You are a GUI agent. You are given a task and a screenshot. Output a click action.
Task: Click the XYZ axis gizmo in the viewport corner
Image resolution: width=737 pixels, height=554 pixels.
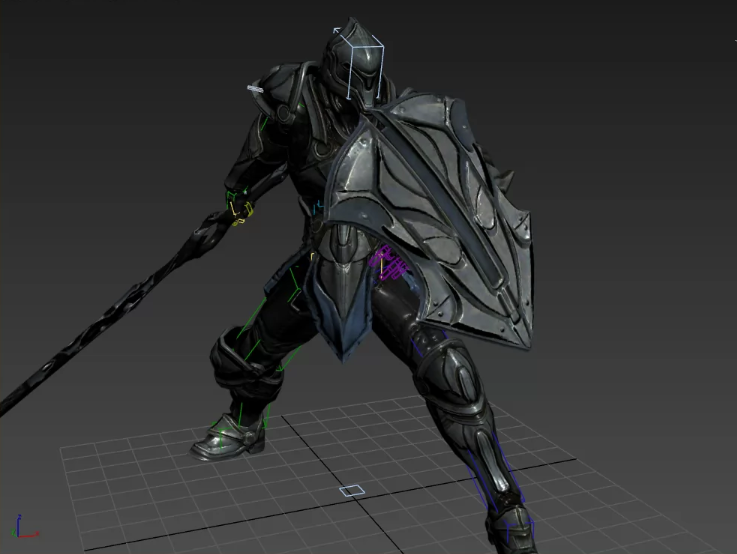tap(24, 526)
